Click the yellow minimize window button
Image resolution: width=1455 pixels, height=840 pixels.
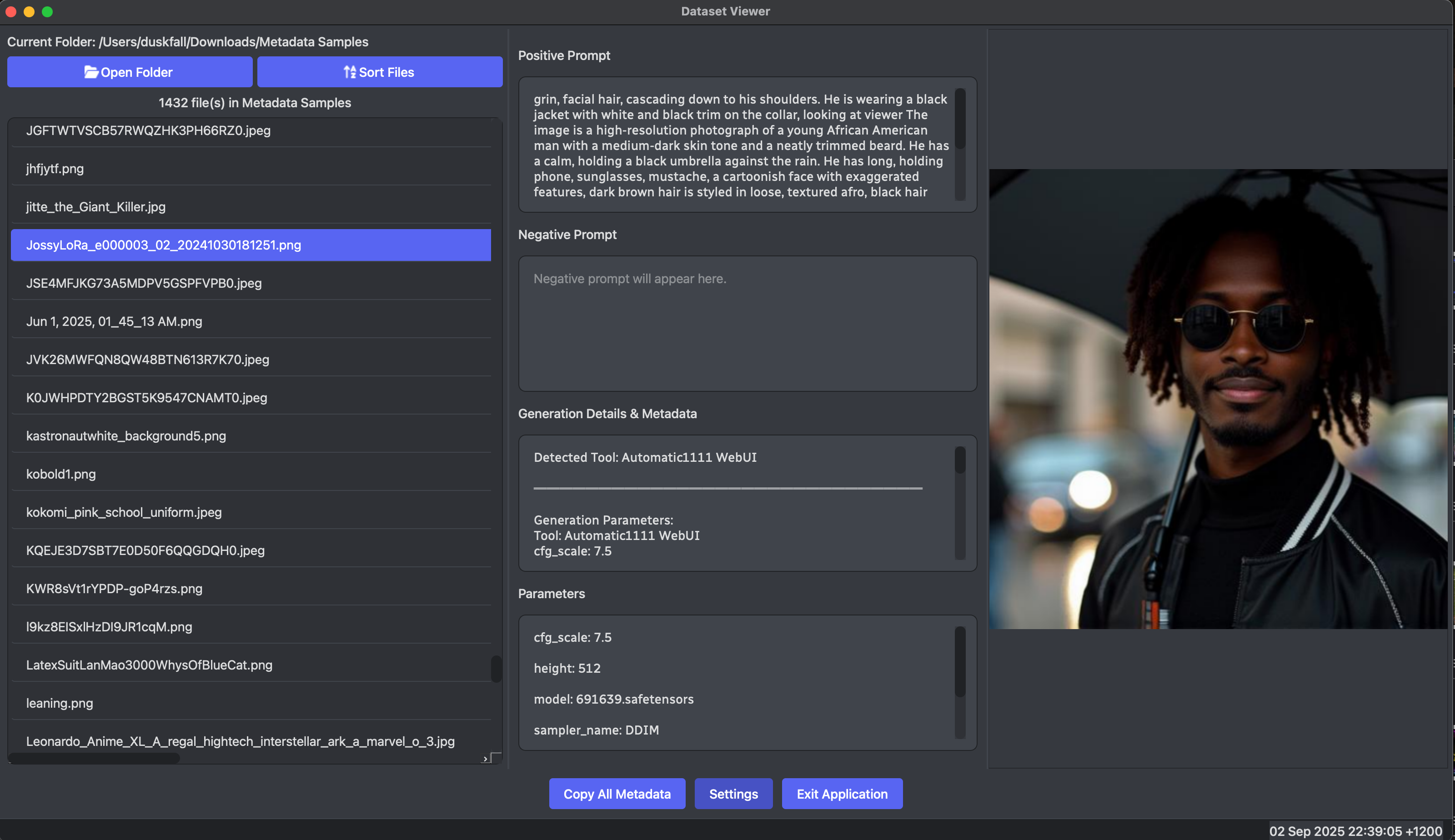pyautogui.click(x=30, y=11)
